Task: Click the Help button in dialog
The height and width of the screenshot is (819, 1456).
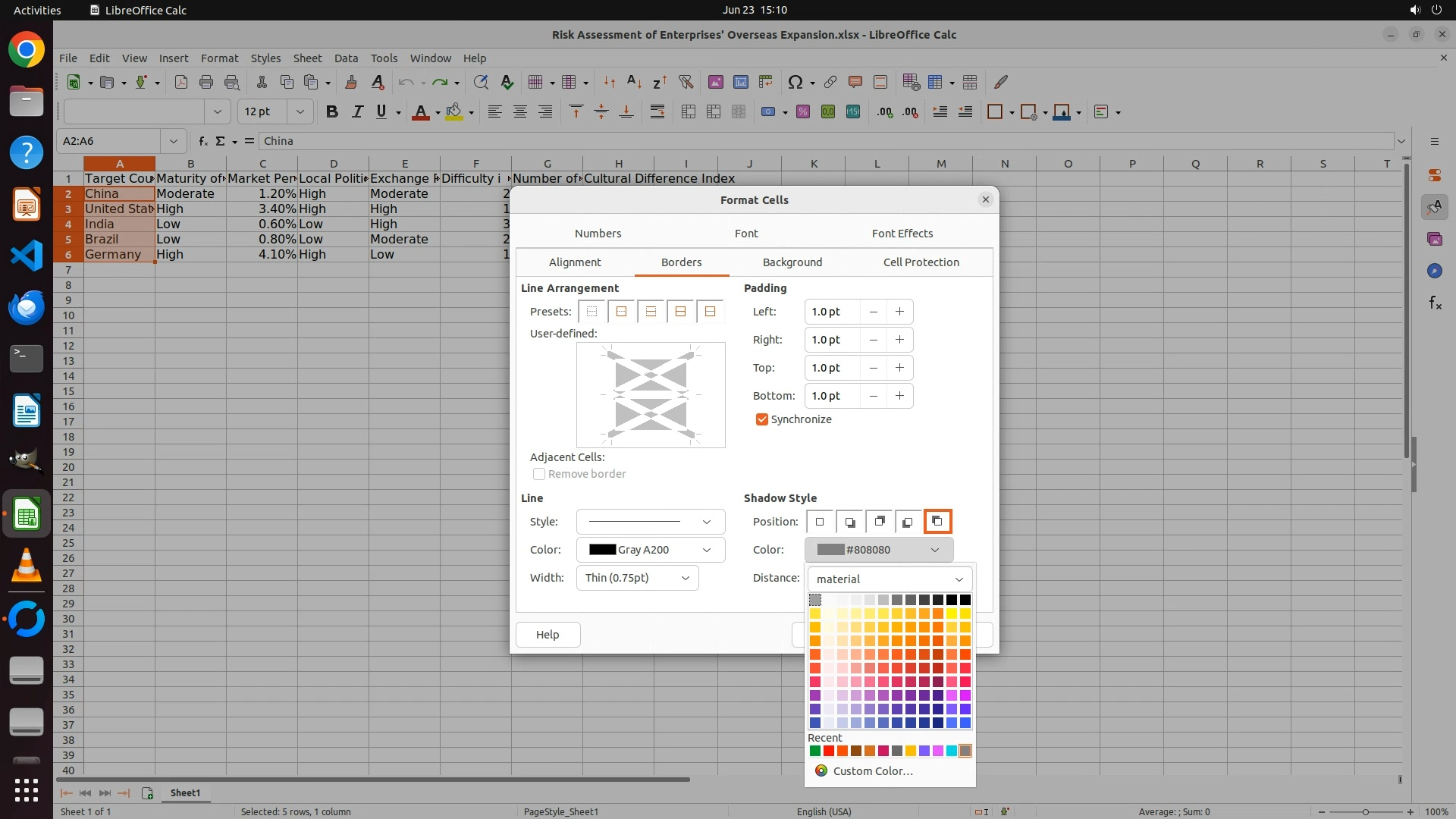Action: (x=548, y=635)
